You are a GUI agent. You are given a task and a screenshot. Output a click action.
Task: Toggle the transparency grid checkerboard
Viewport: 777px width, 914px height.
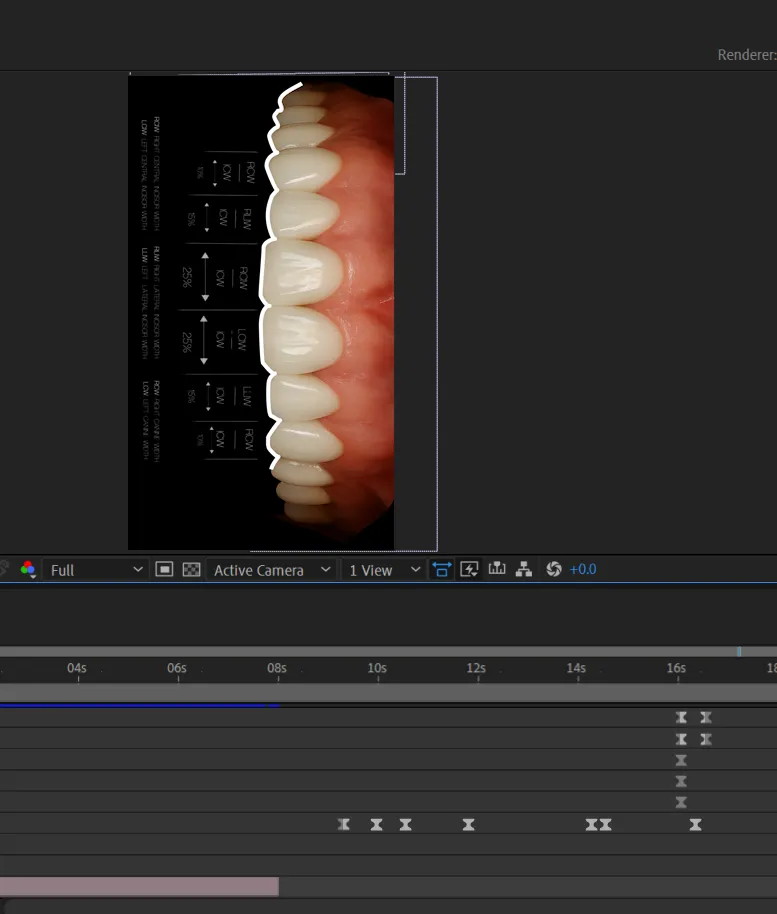tap(191, 569)
